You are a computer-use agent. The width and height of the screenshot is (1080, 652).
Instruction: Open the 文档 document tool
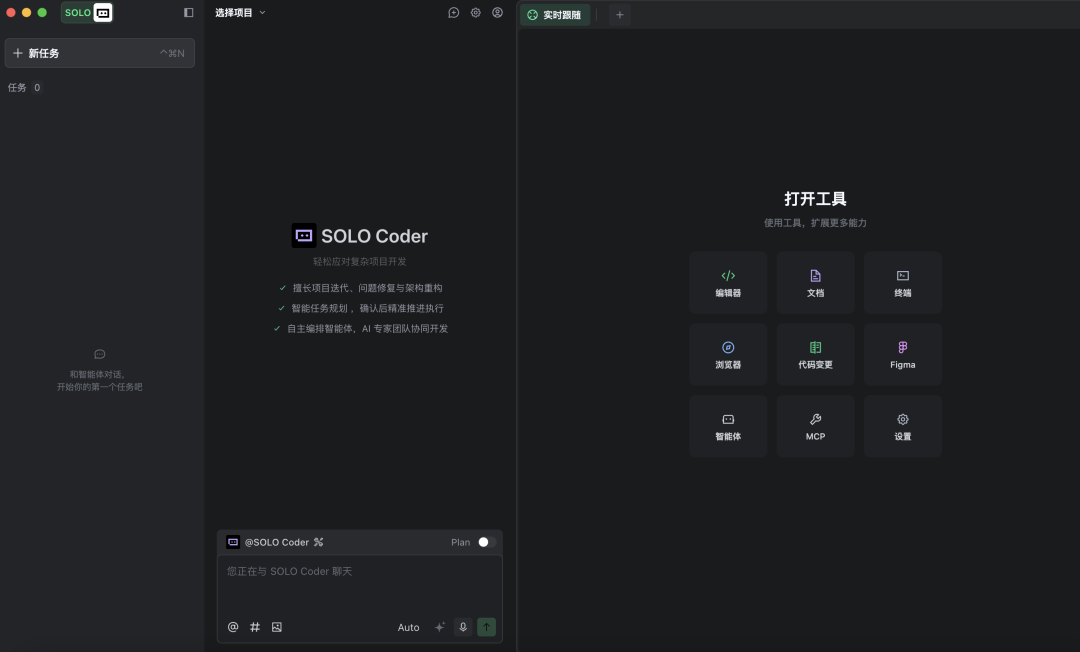pyautogui.click(x=816, y=283)
